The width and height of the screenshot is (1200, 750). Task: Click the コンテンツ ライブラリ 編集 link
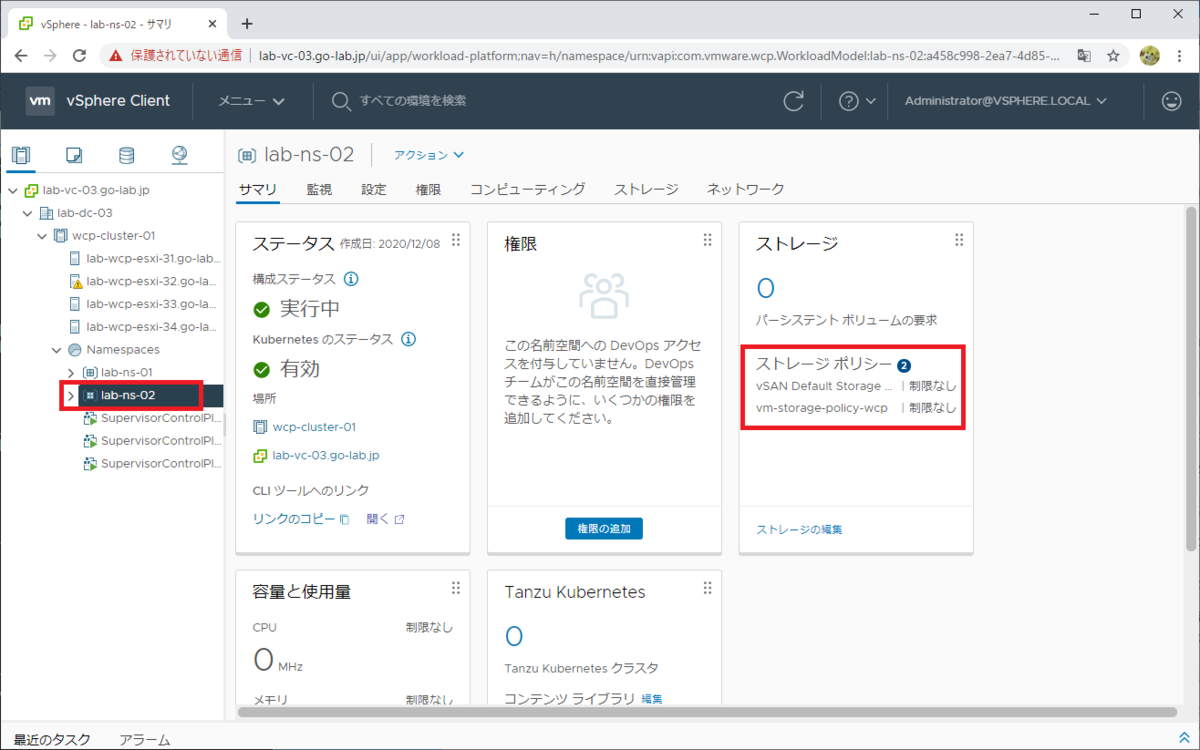point(652,699)
